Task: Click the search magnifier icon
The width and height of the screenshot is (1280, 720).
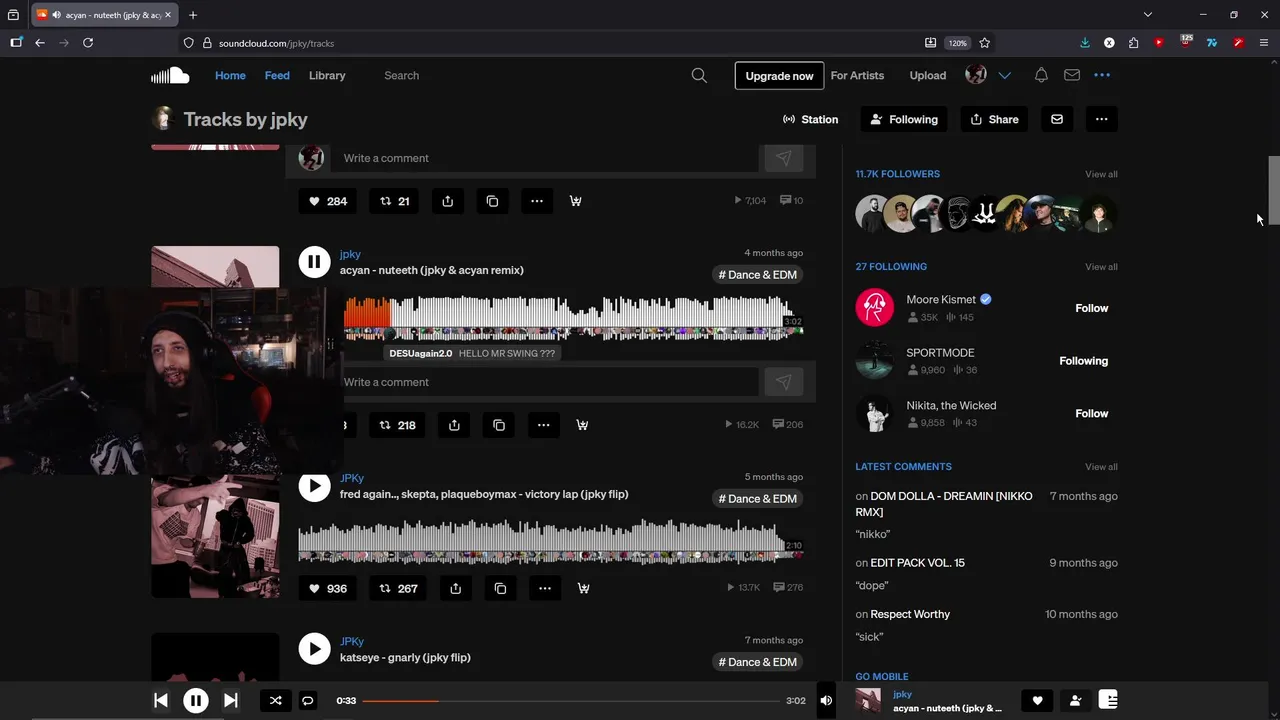Action: click(699, 75)
